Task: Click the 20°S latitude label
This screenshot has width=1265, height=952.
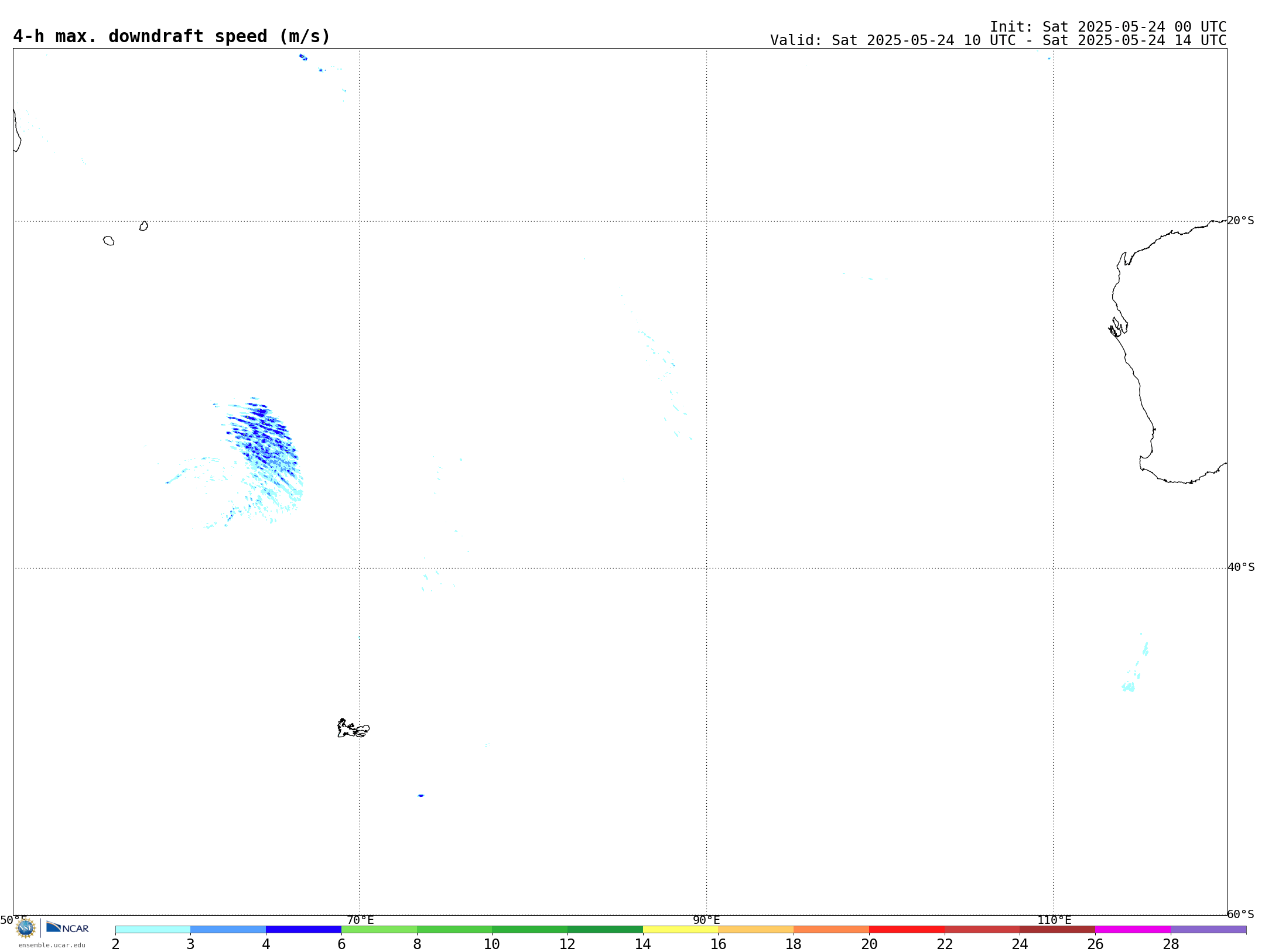Action: 1240,221
